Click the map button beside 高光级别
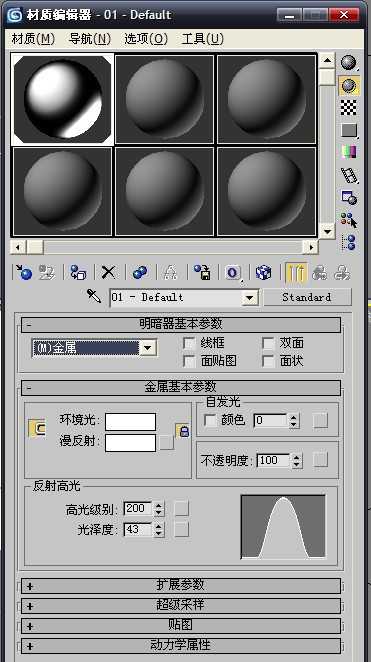The width and height of the screenshot is (371, 662). pos(182,509)
